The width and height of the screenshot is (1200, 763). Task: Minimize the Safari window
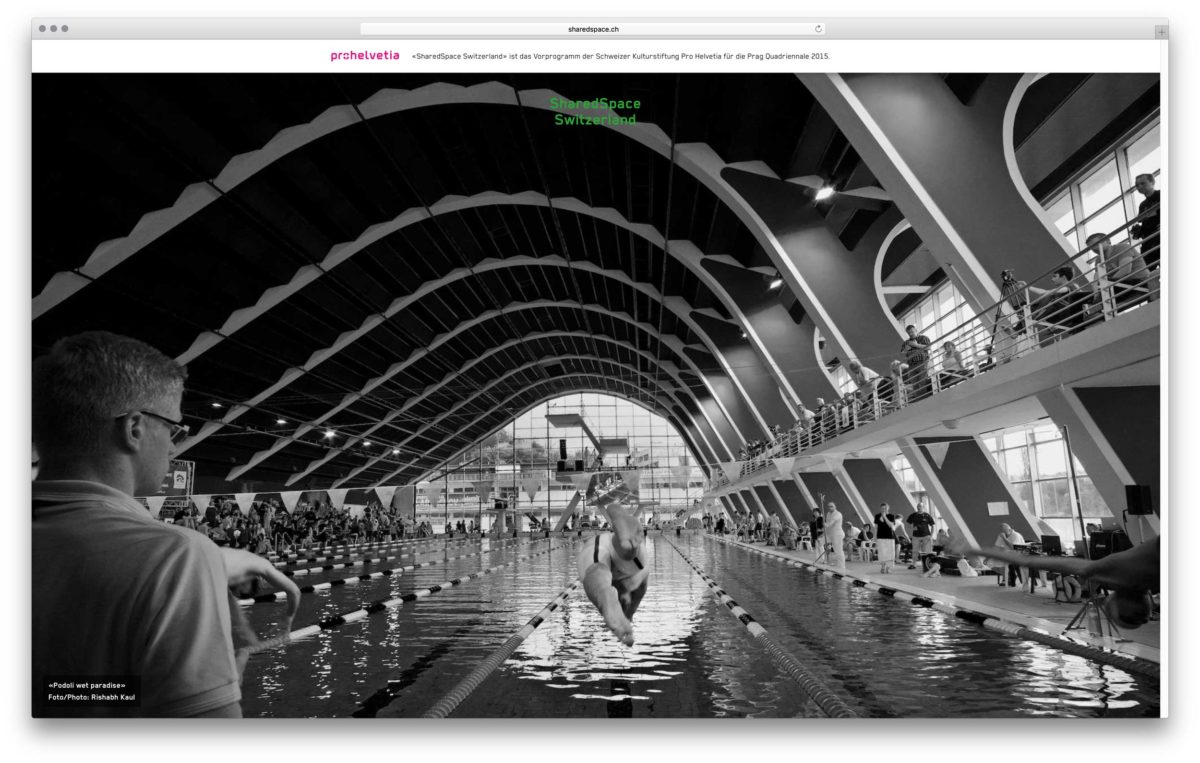pyautogui.click(x=54, y=29)
